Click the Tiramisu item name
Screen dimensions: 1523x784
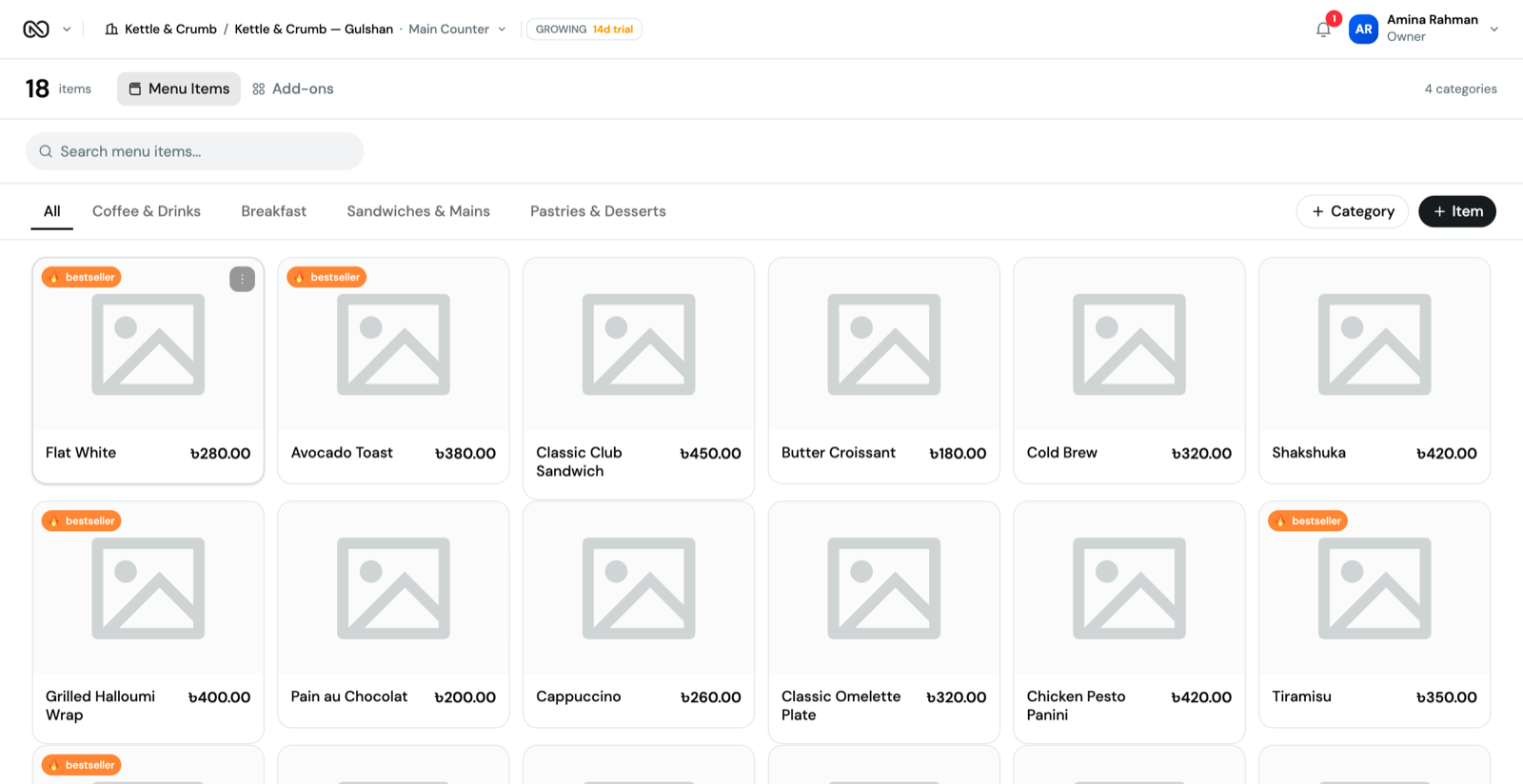point(1302,696)
